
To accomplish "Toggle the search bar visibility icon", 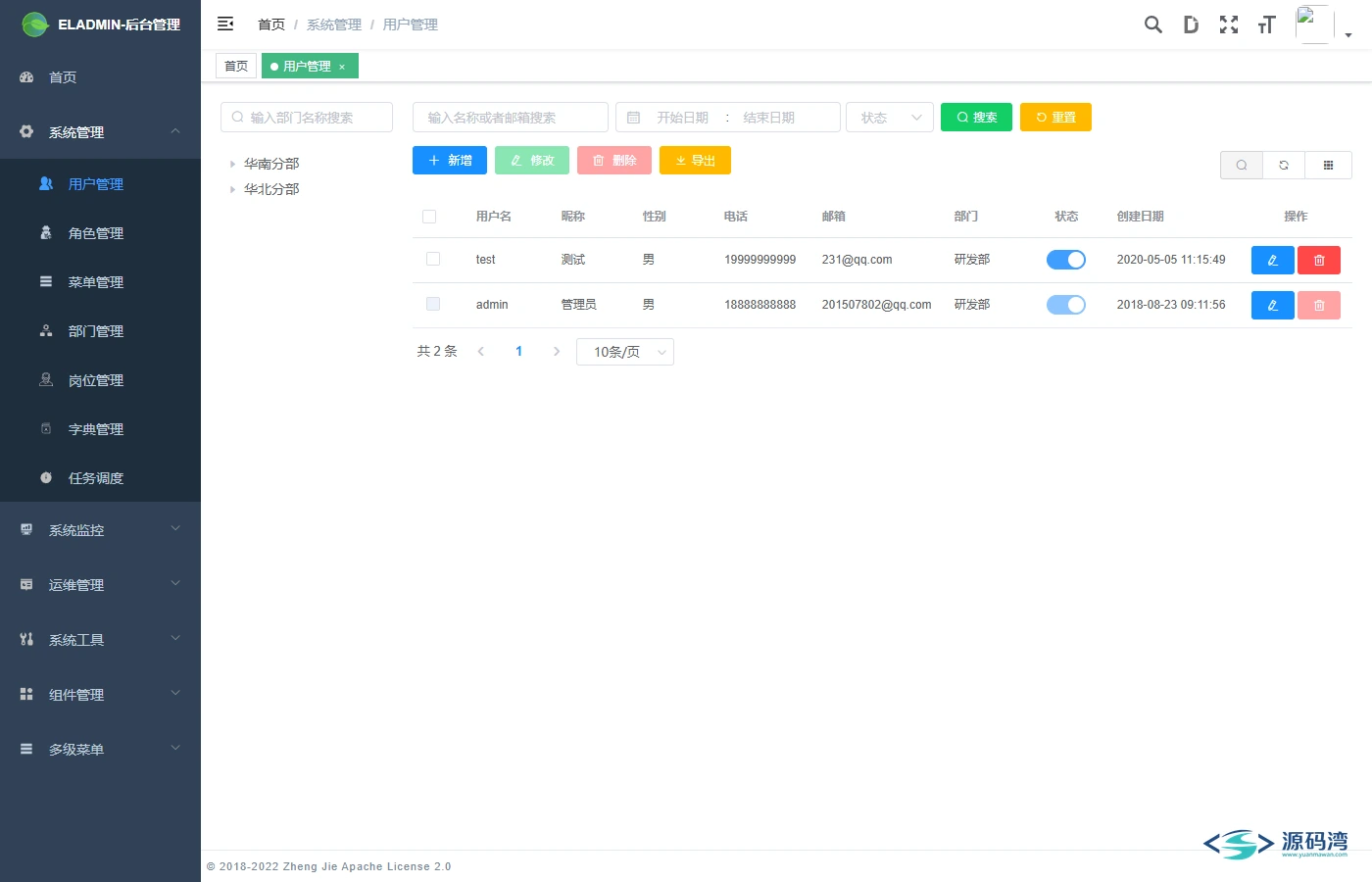I will [1242, 166].
